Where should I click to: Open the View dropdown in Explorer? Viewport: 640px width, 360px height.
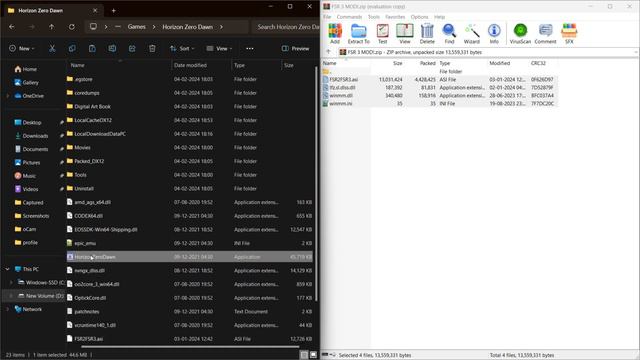219,49
